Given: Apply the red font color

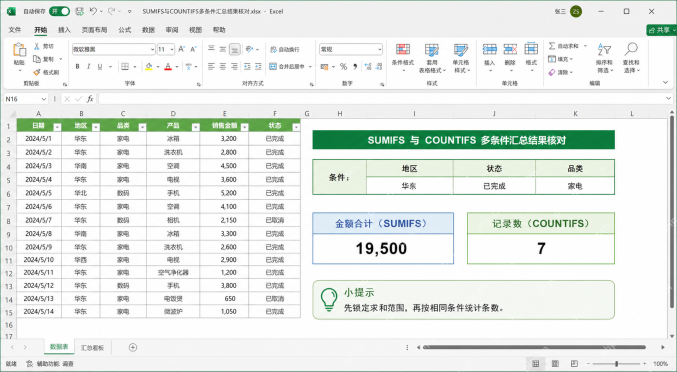Looking at the screenshot, I should (x=168, y=66).
